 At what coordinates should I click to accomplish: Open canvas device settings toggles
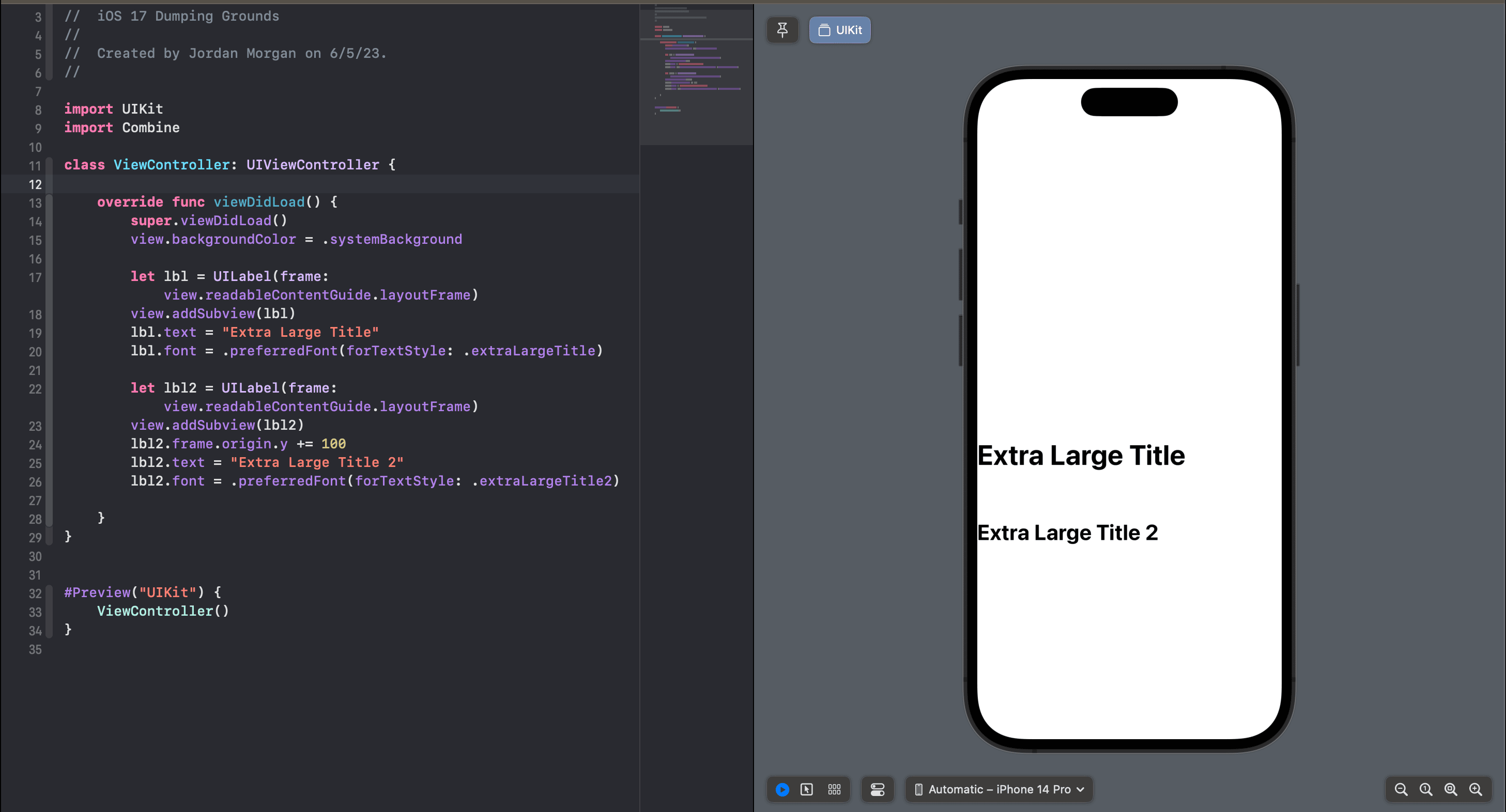pos(878,790)
